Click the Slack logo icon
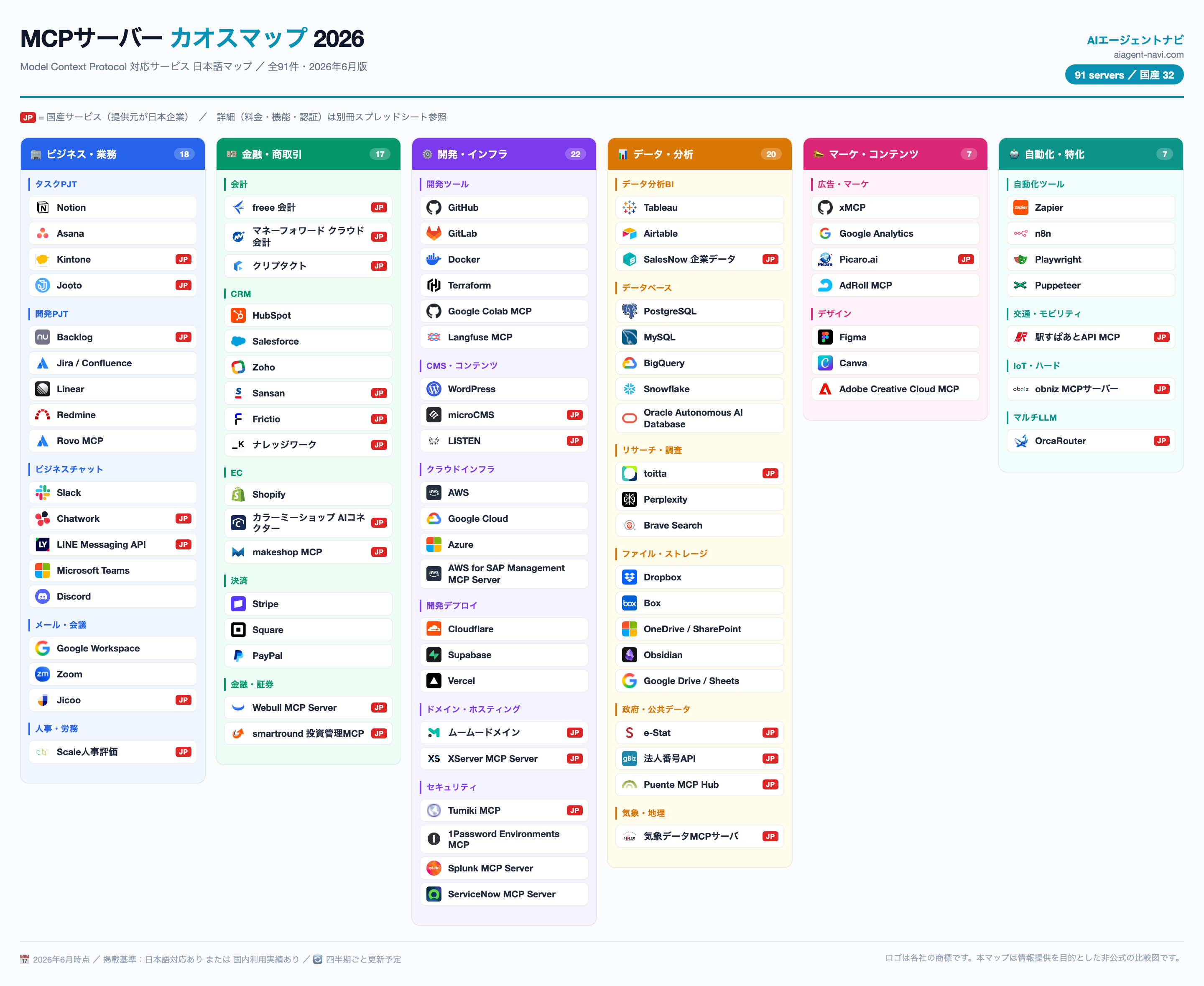This screenshot has height=986, width=1204. pos(43,493)
